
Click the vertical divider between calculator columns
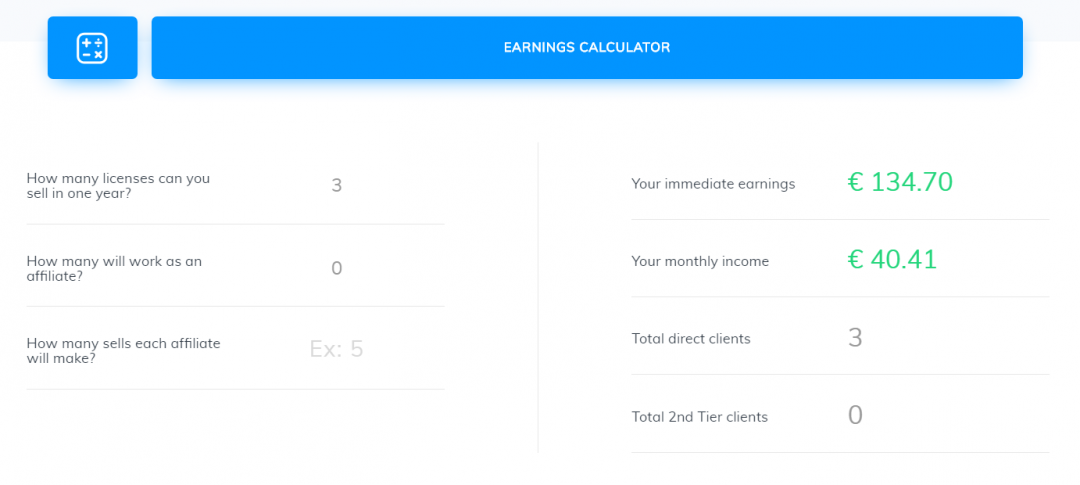[x=538, y=300]
